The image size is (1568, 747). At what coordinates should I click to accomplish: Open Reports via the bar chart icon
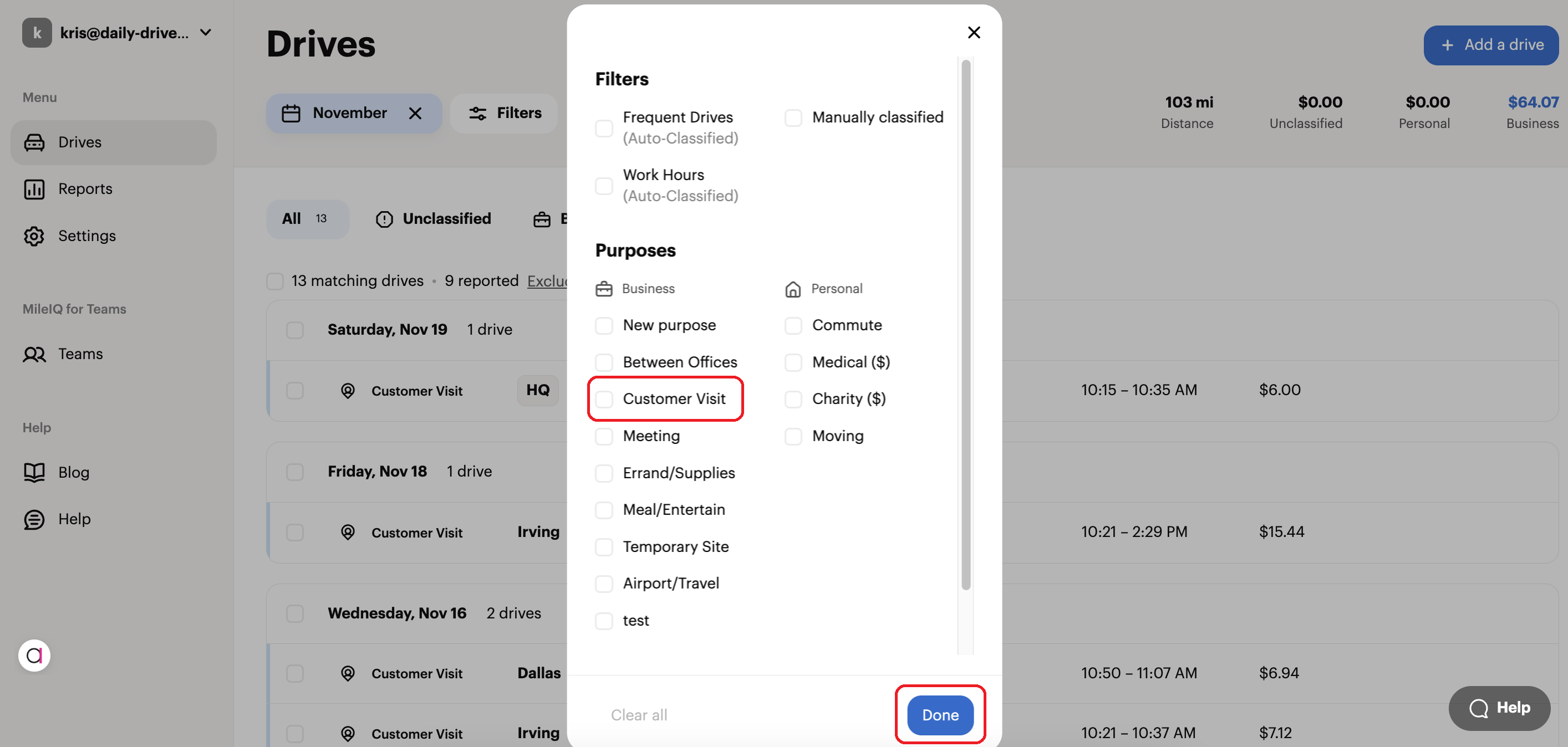pos(35,188)
